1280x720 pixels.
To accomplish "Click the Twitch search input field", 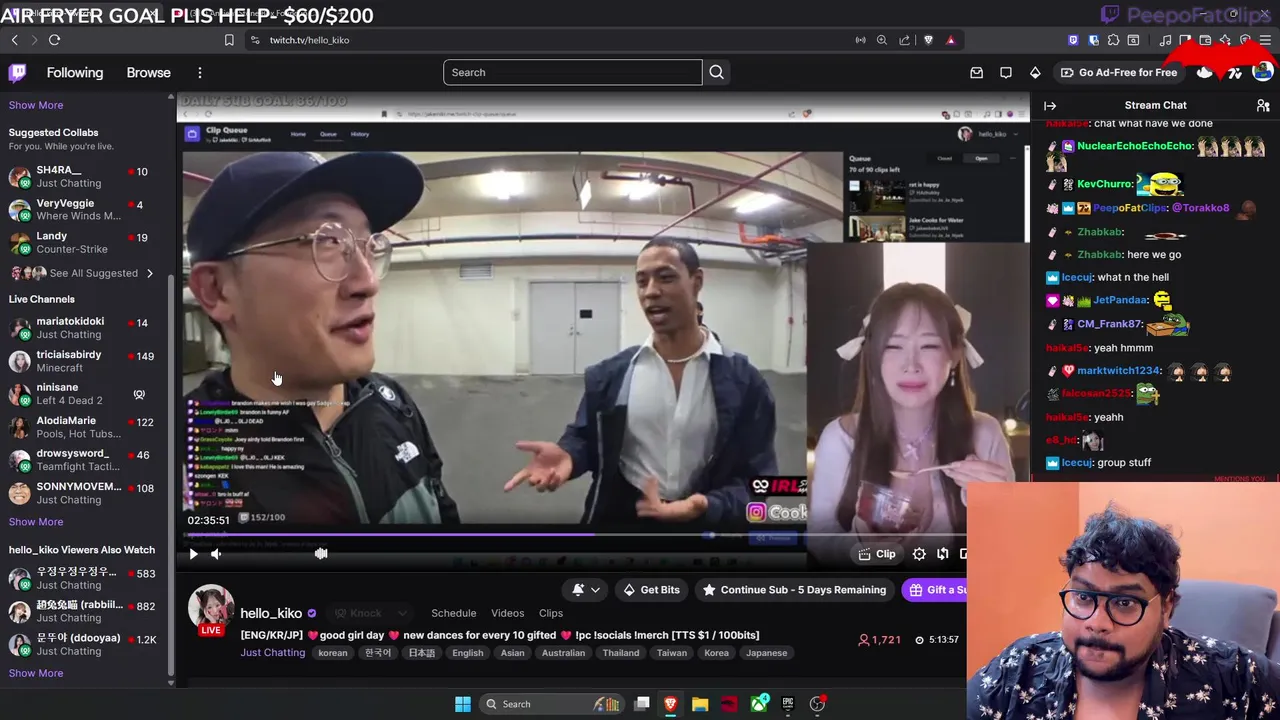I will click(573, 72).
